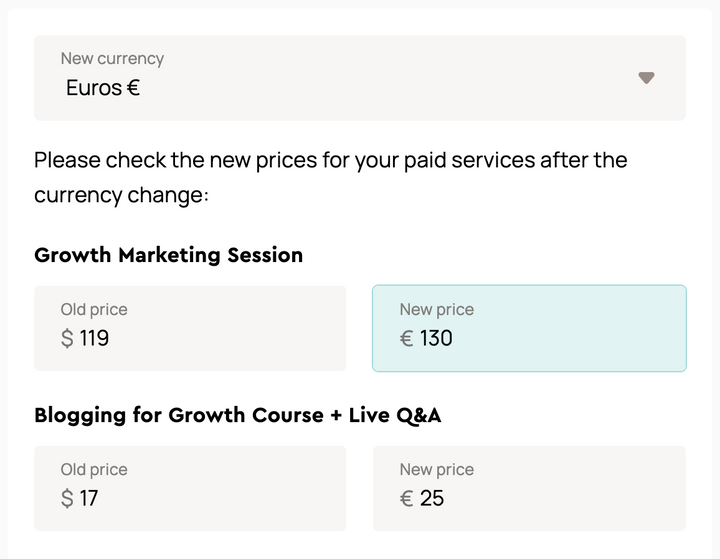The width and height of the screenshot is (720, 559).
Task: Focus Growth Marketing Session new price field
Action: 529,328
